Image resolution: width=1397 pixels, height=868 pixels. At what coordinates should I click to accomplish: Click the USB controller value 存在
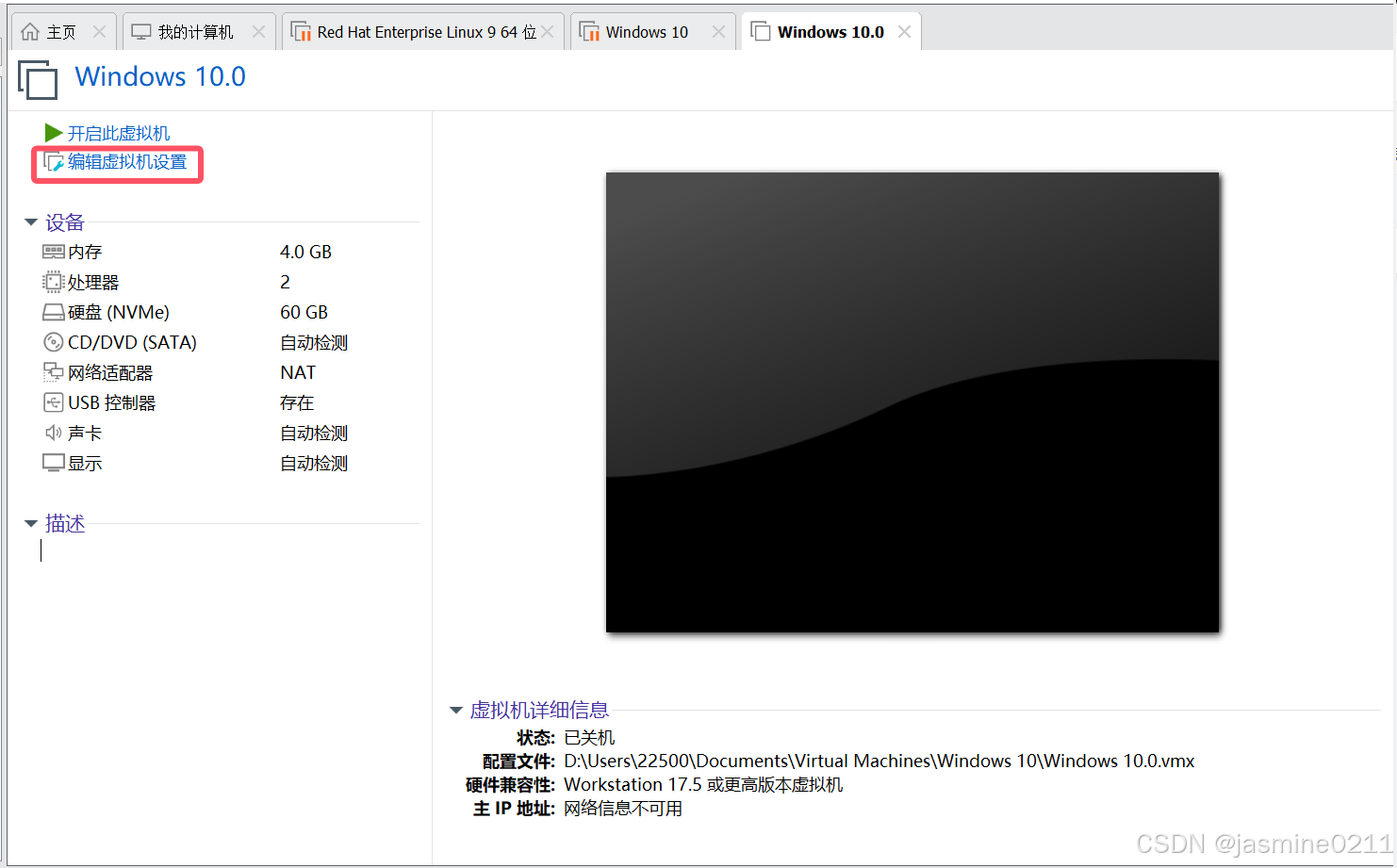(x=297, y=402)
